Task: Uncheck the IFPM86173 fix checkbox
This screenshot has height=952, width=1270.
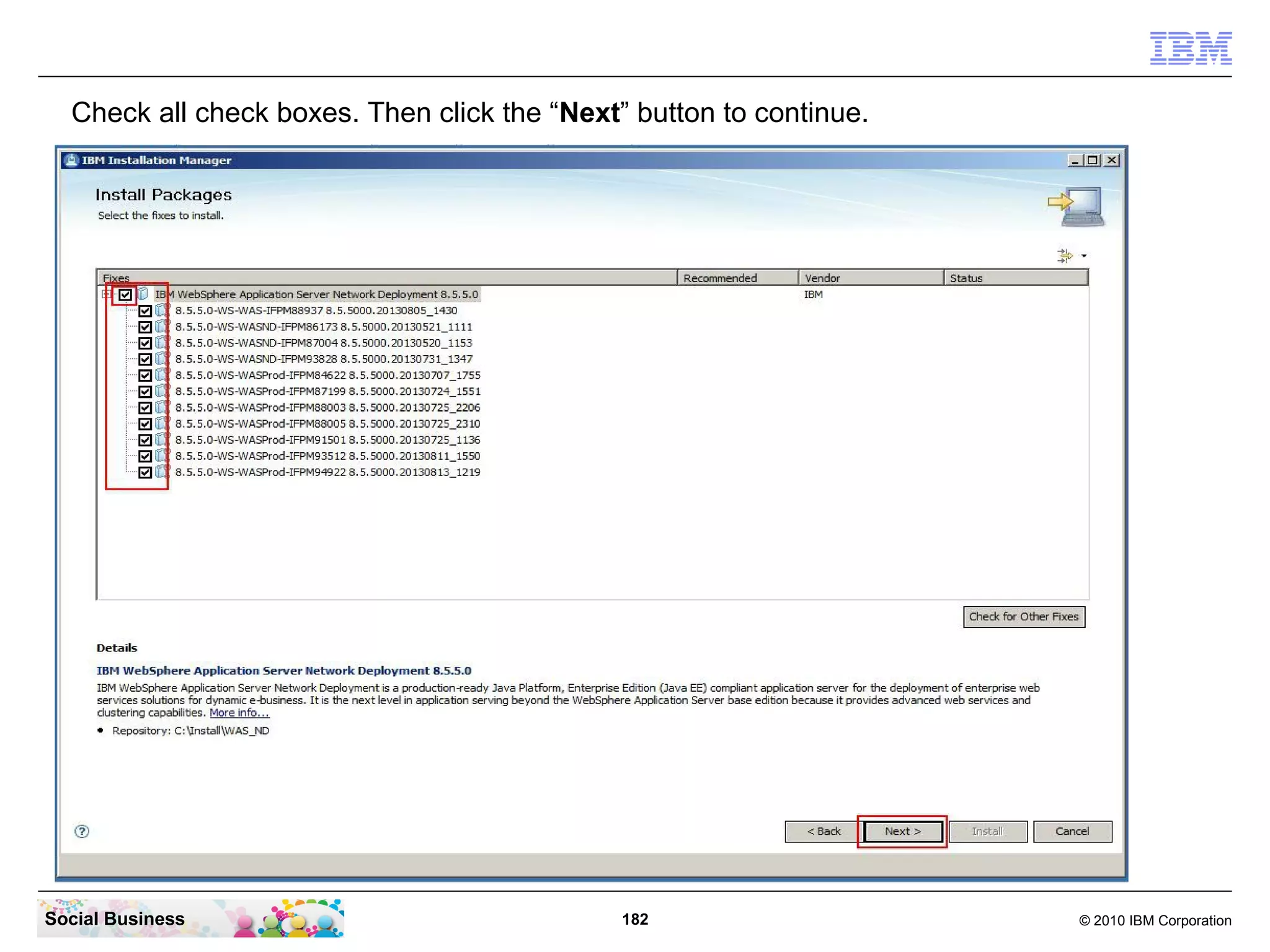Action: coord(145,327)
